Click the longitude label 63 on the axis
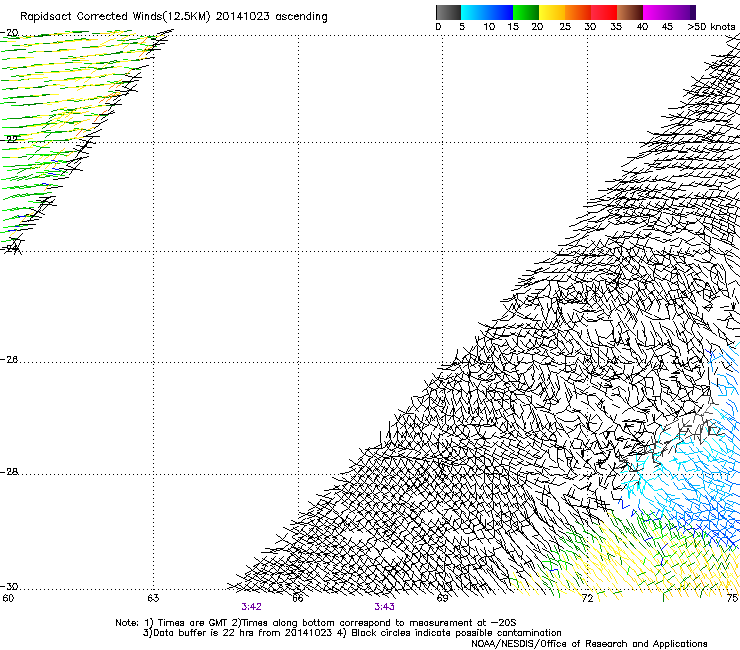Screen dimensions: 740x650 point(153,598)
